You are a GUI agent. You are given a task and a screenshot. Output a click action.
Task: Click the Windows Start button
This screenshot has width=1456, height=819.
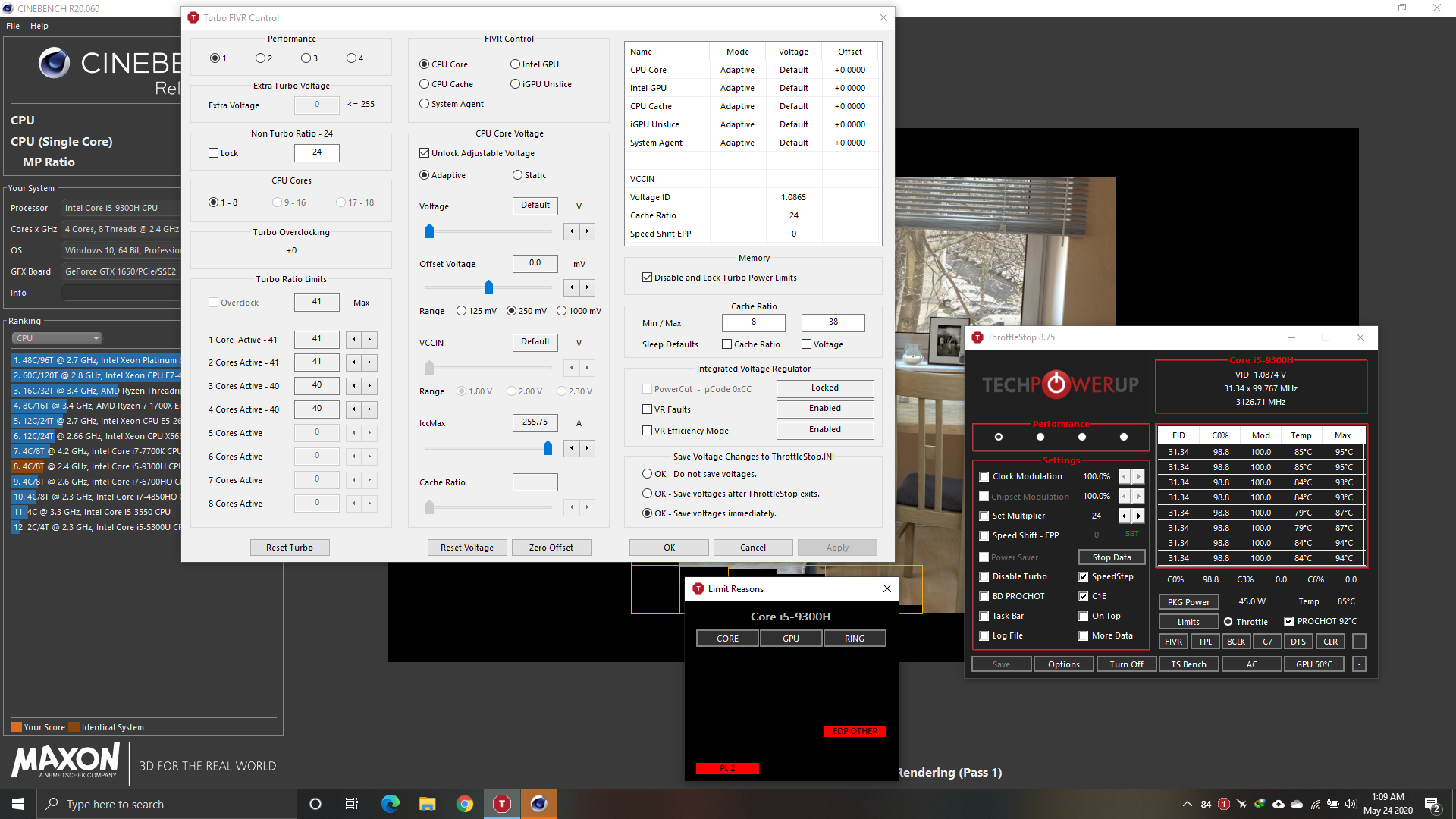pos(18,804)
